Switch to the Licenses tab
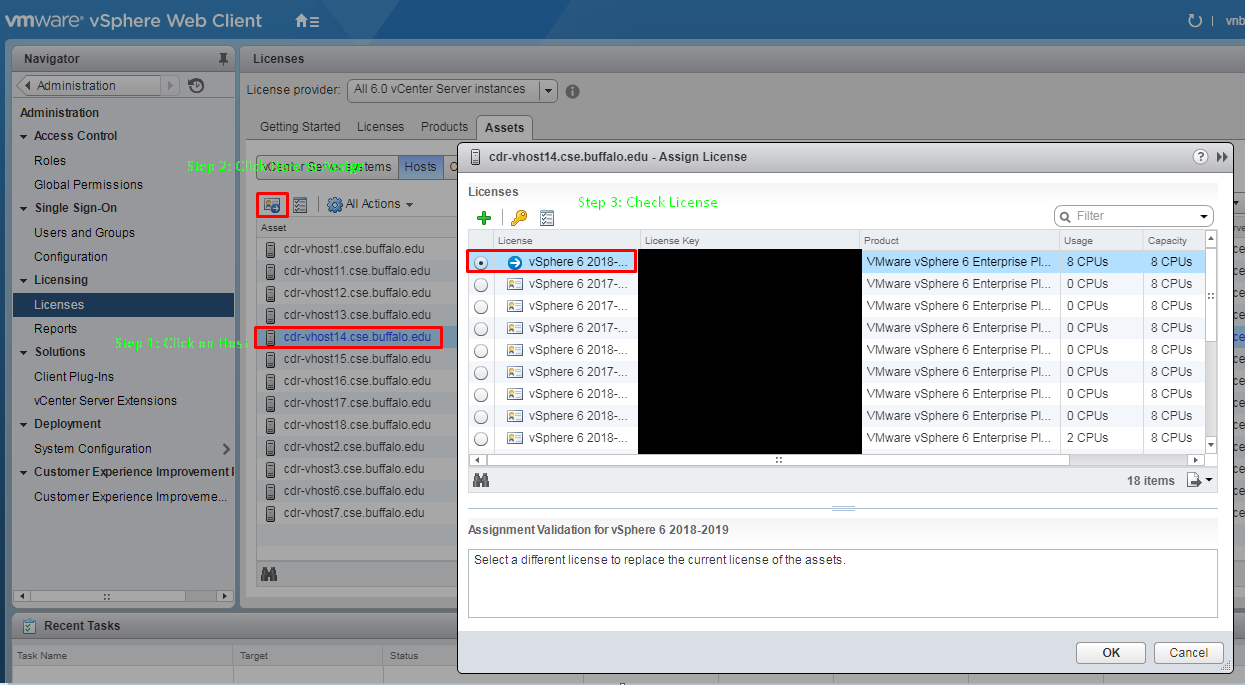Viewport: 1245px width, 685px height. 381,127
